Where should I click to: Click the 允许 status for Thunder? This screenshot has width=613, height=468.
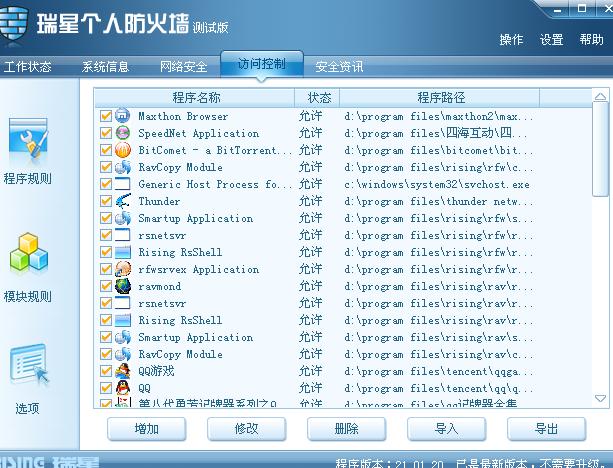click(x=310, y=201)
